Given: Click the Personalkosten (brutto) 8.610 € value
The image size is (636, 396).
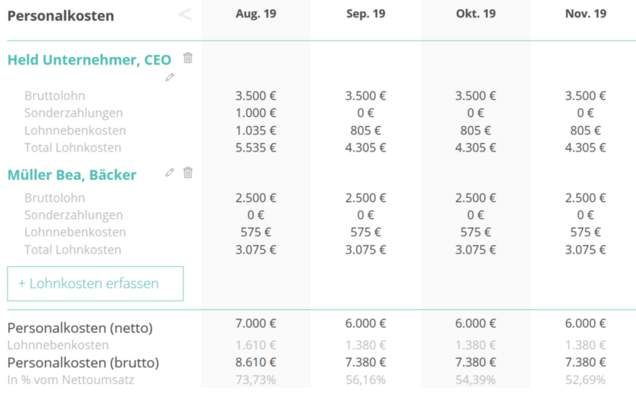Looking at the screenshot, I should 256,362.
